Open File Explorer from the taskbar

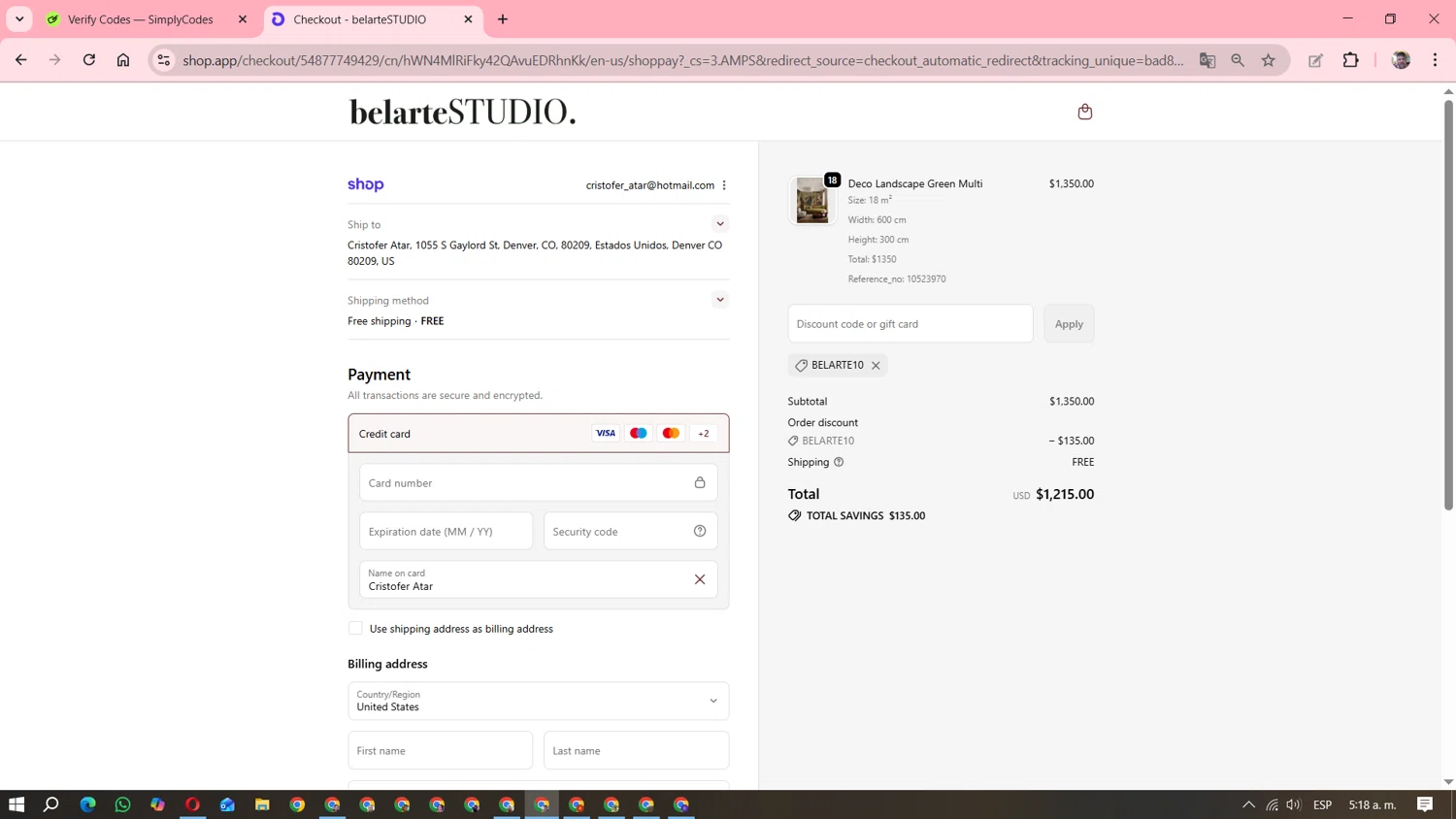(x=262, y=804)
